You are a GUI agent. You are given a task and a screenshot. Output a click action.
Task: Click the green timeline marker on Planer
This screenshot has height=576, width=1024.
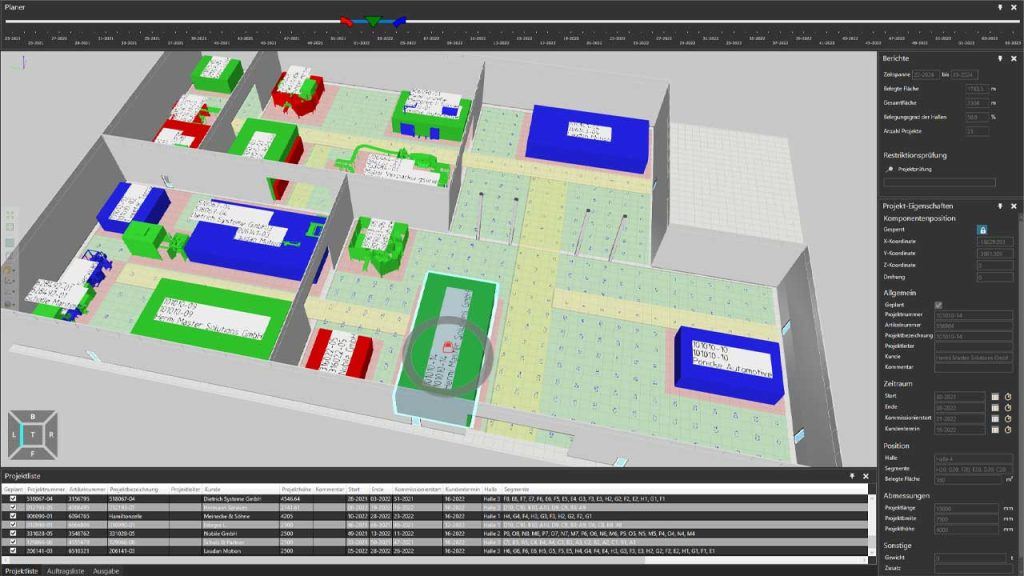click(x=372, y=20)
